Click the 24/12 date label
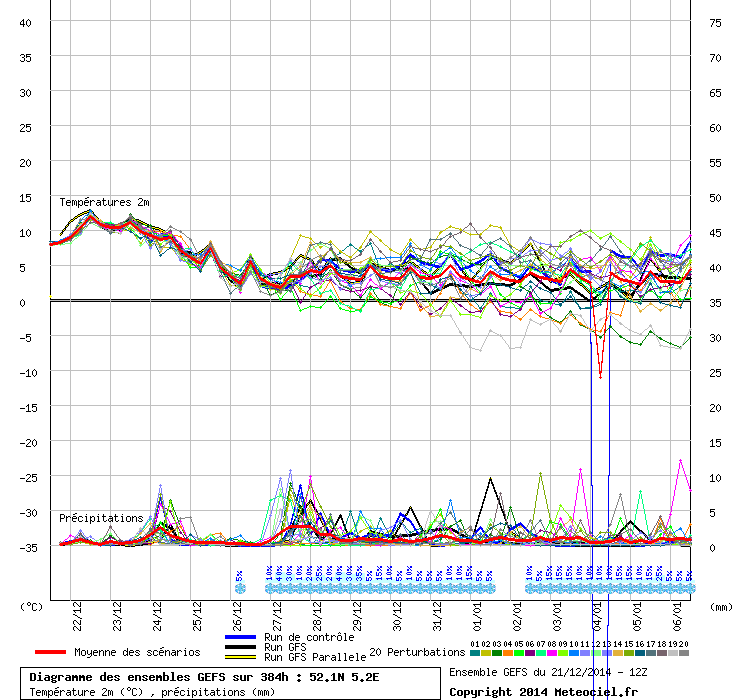This screenshot has width=740, height=700. (x=157, y=616)
